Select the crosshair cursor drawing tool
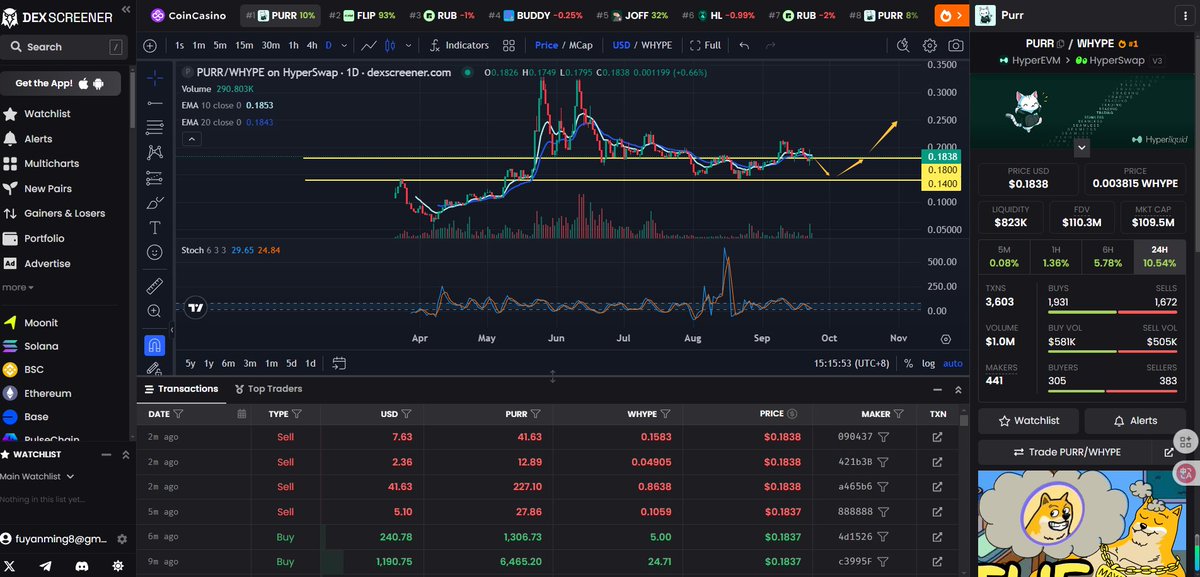 (155, 77)
